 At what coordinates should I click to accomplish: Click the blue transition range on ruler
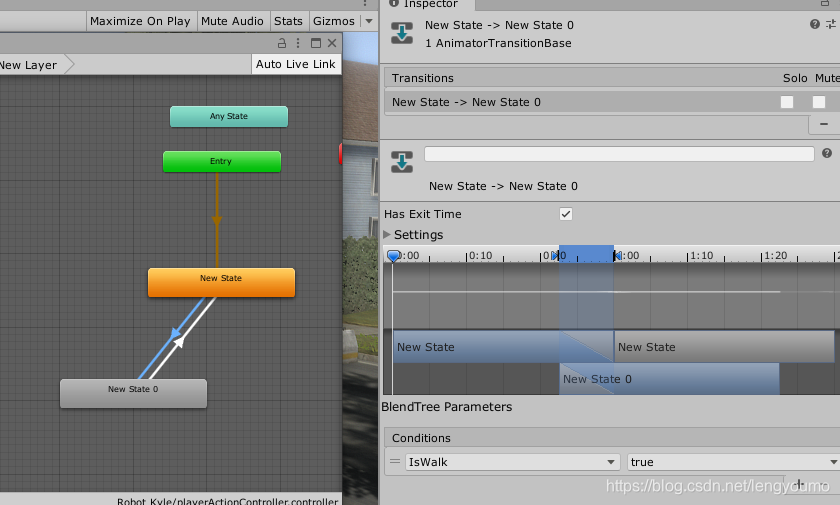pos(587,254)
